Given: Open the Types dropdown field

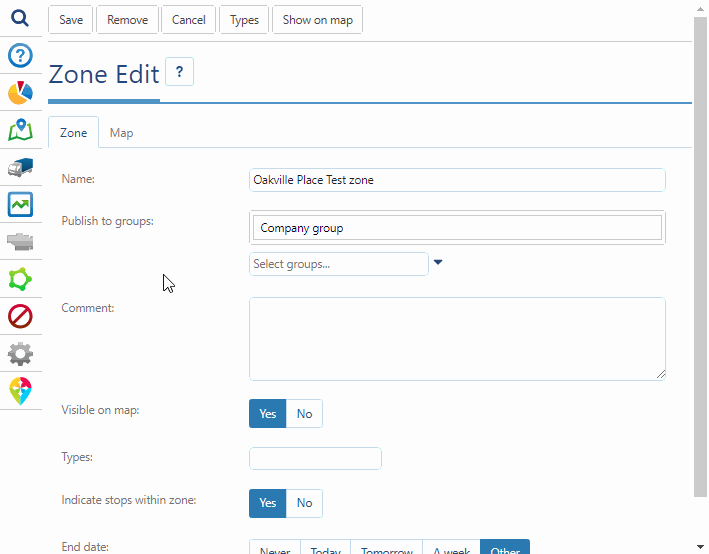Looking at the screenshot, I should coord(315,458).
